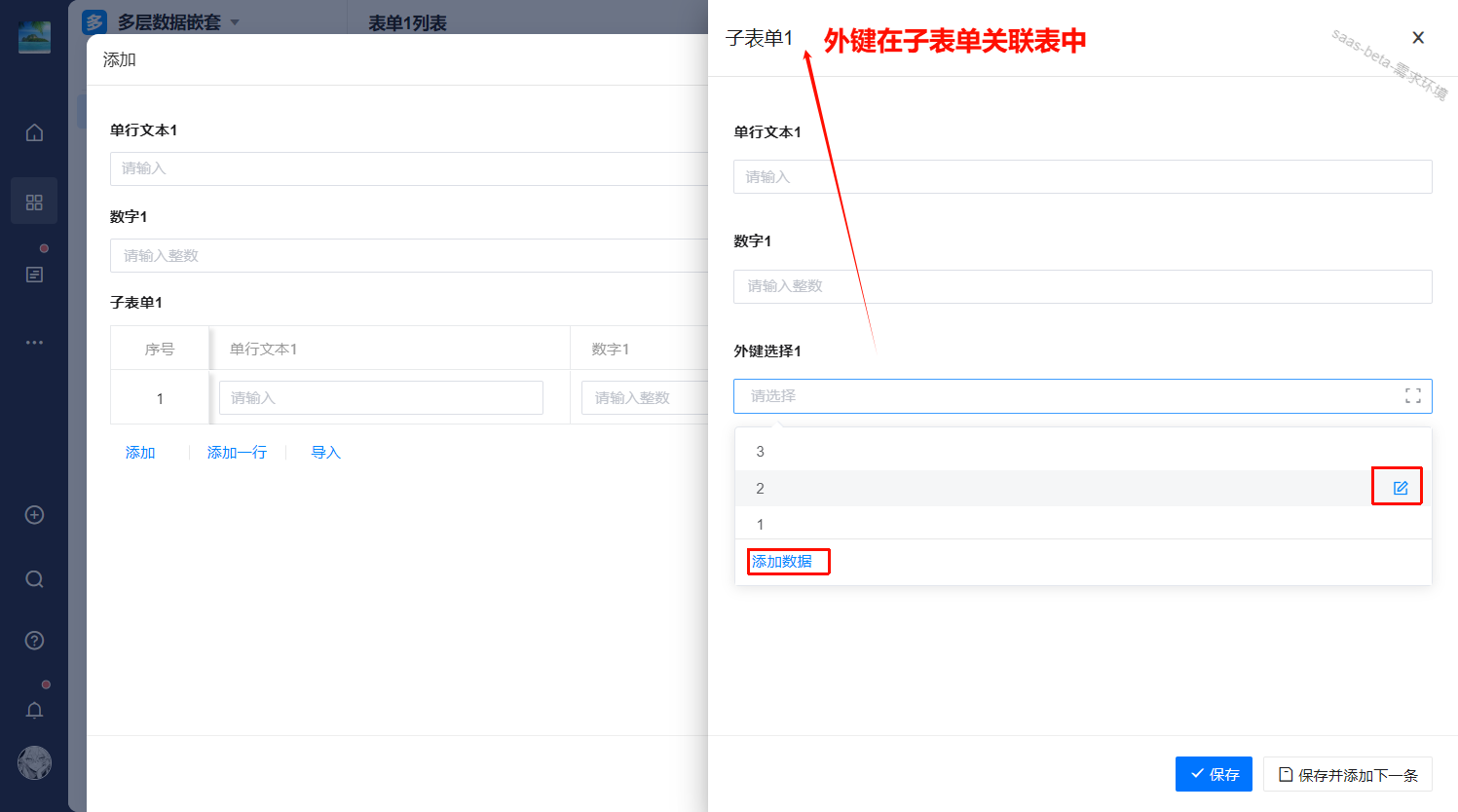Image resolution: width=1458 pixels, height=812 pixels.
Task: Click the expand icon in 外键选择1 field
Action: [x=1412, y=396]
